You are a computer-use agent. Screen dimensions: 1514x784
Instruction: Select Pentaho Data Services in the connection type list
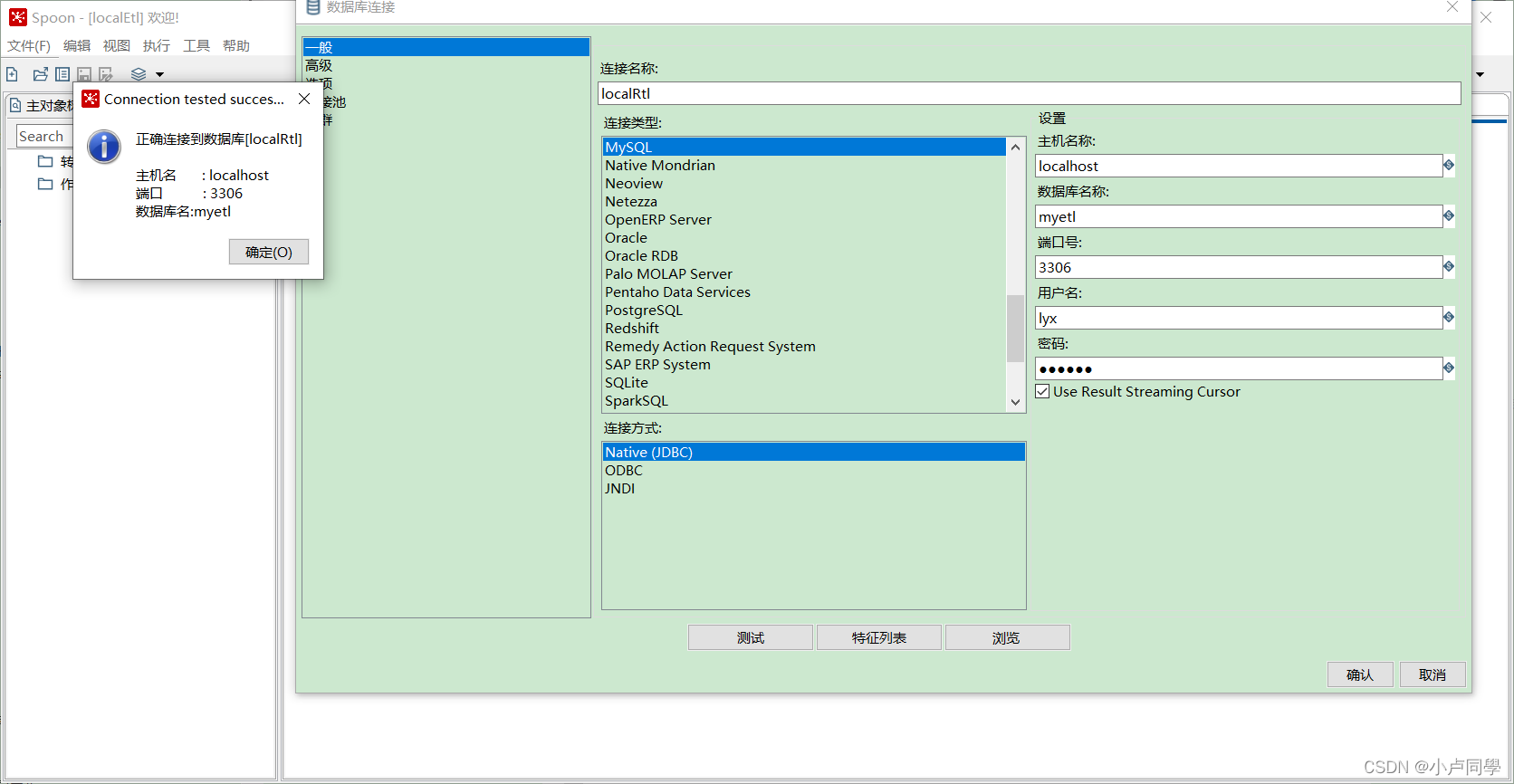point(804,292)
